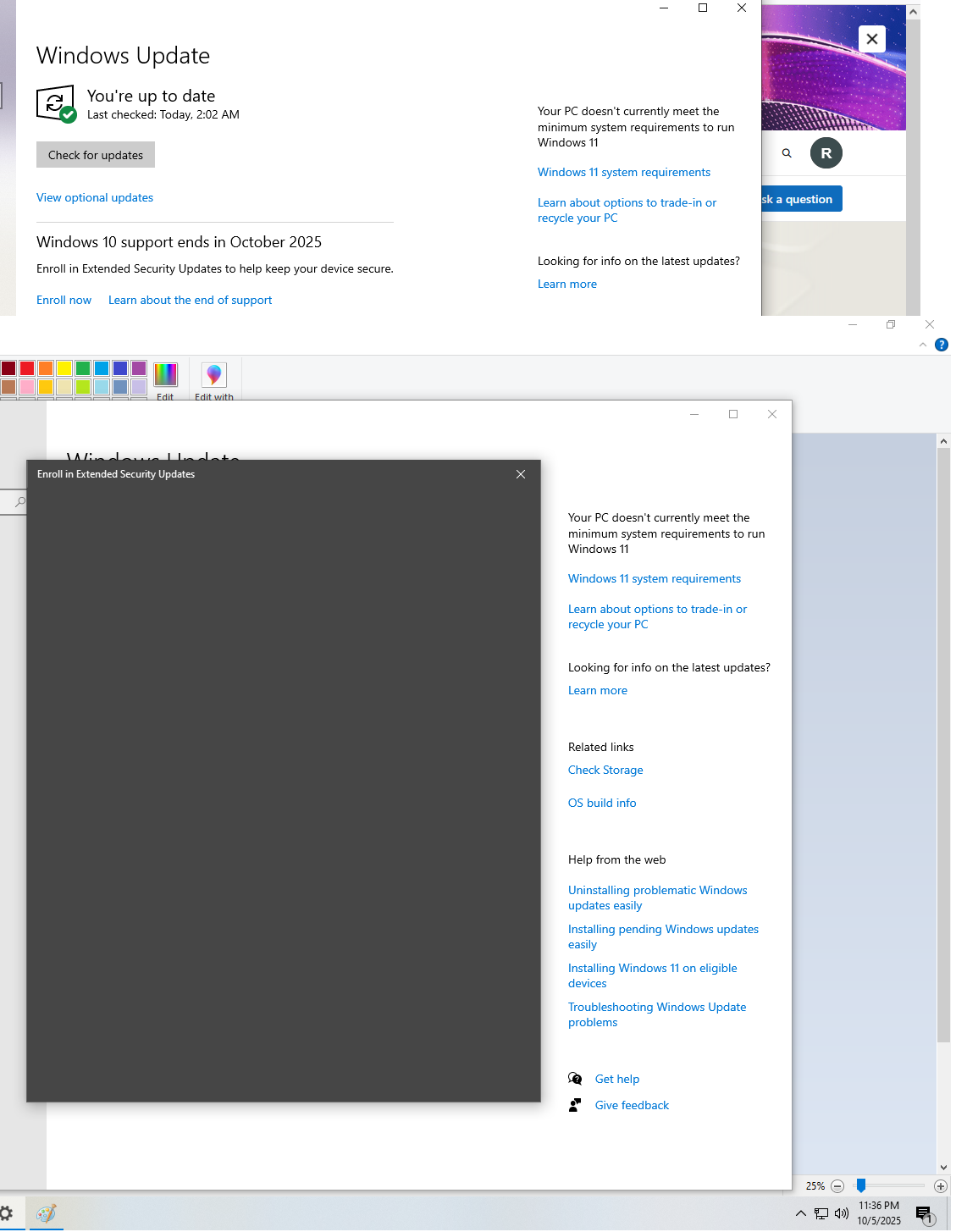Open Paint help question mark icon
This screenshot has height=1232, width=956.
click(x=941, y=345)
